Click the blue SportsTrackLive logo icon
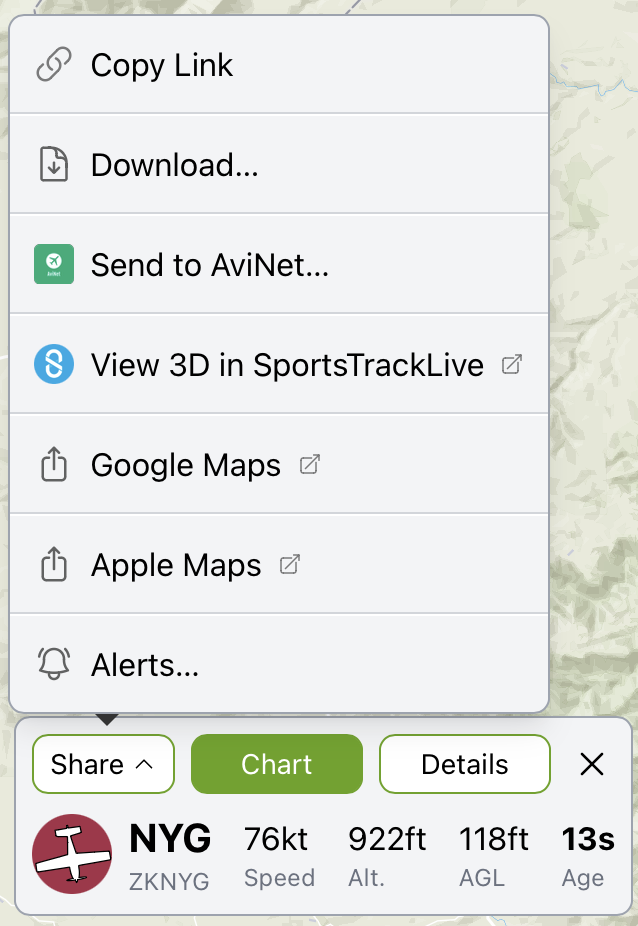 (x=53, y=365)
